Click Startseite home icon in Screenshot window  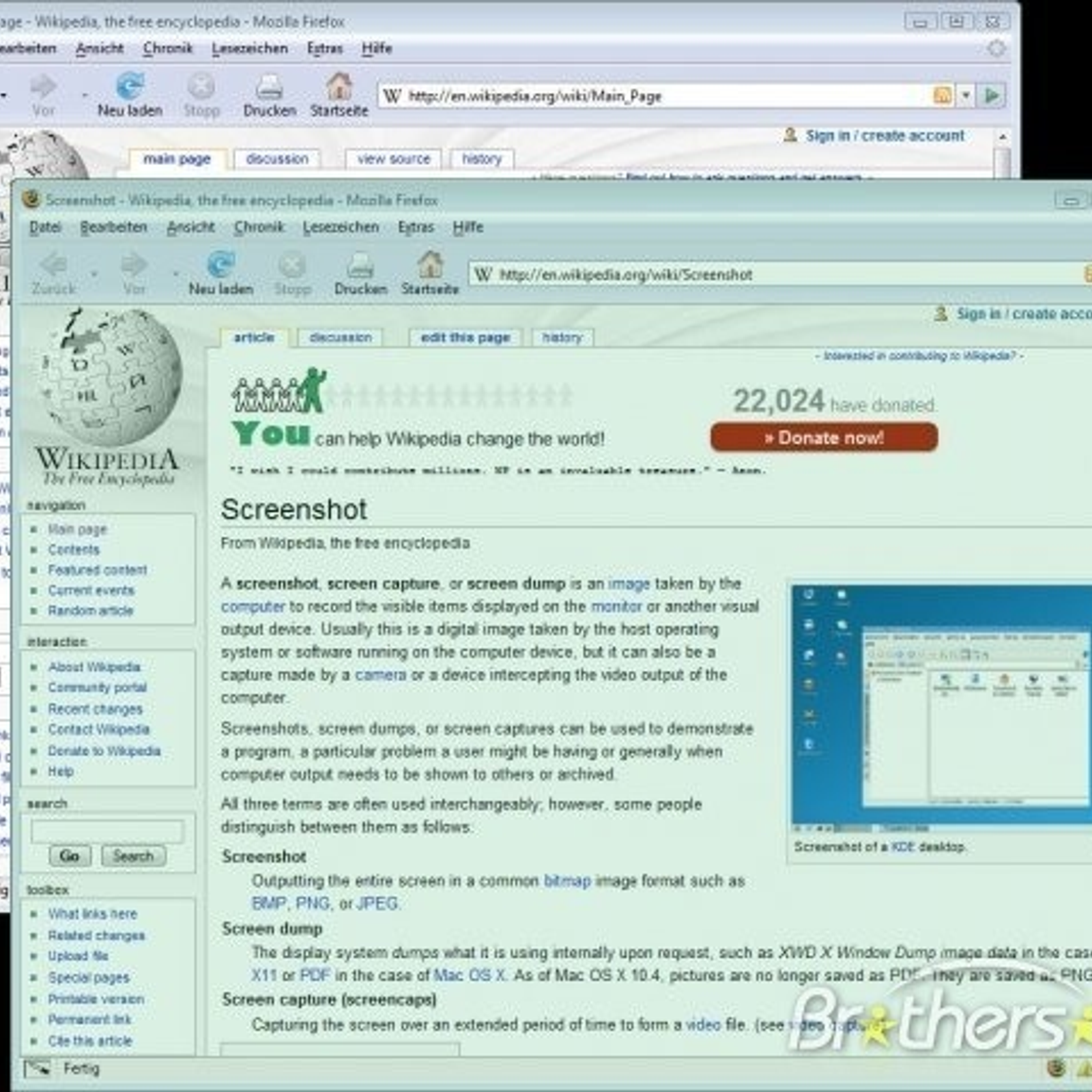coord(430,263)
